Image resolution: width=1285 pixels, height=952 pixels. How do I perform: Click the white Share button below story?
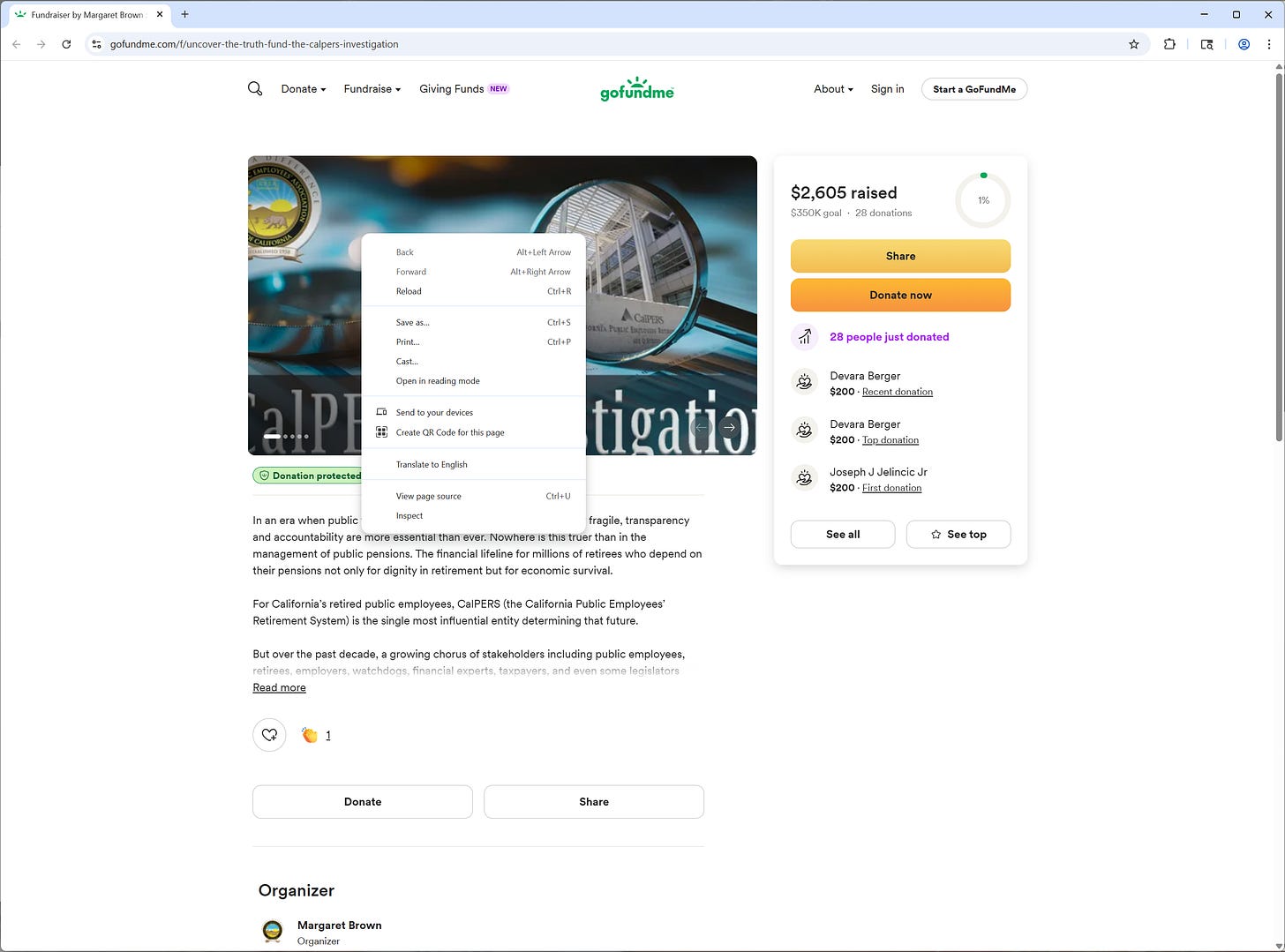(x=594, y=802)
